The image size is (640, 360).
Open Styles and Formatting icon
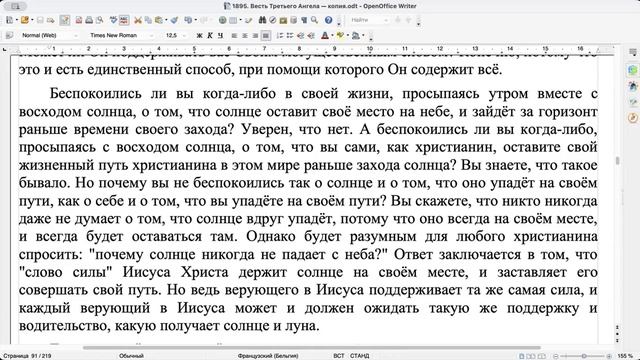(x=9, y=36)
